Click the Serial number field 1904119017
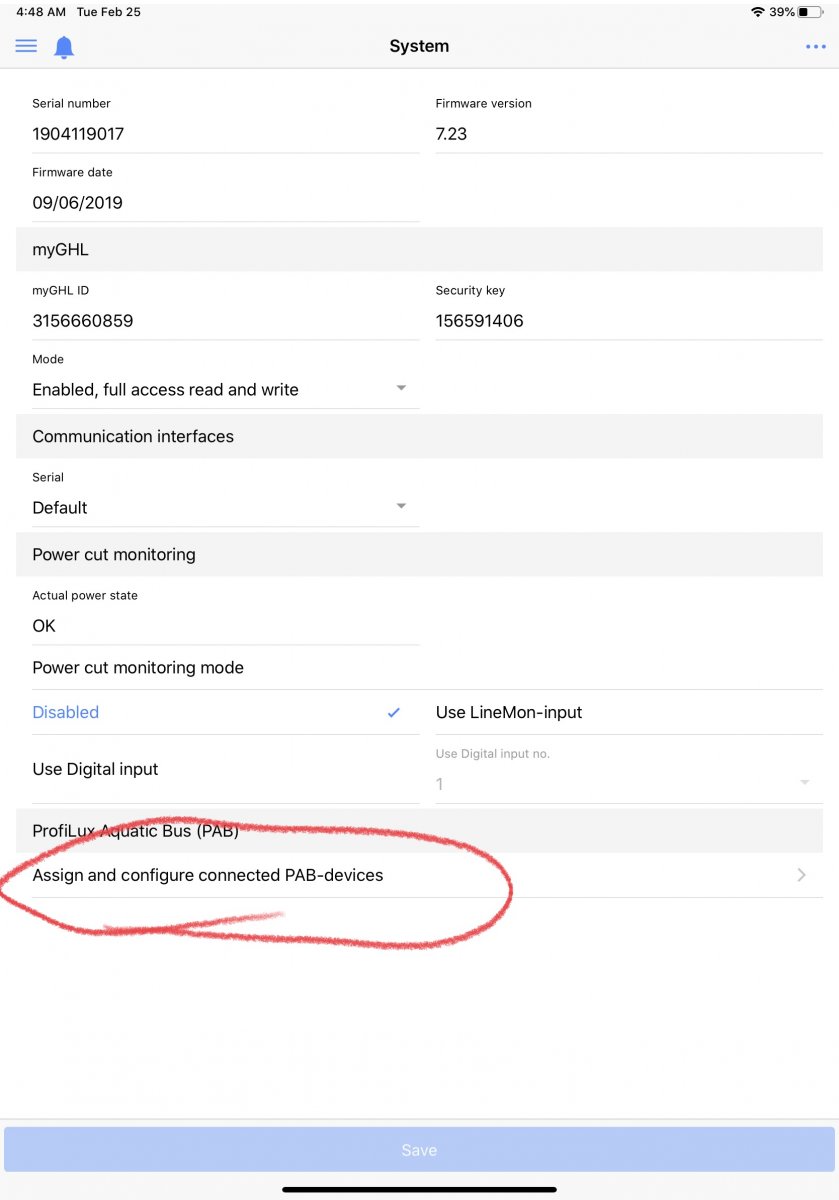 pos(226,134)
